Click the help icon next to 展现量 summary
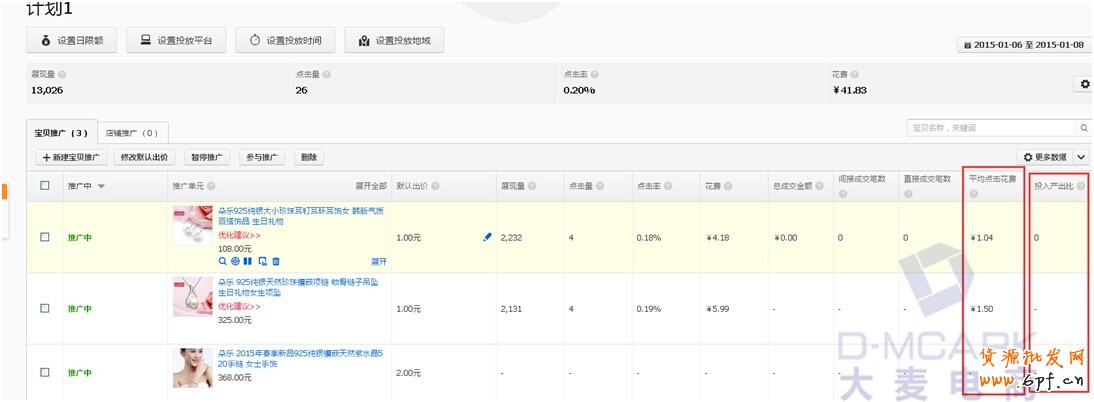The width and height of the screenshot is (1094, 402). (63, 75)
